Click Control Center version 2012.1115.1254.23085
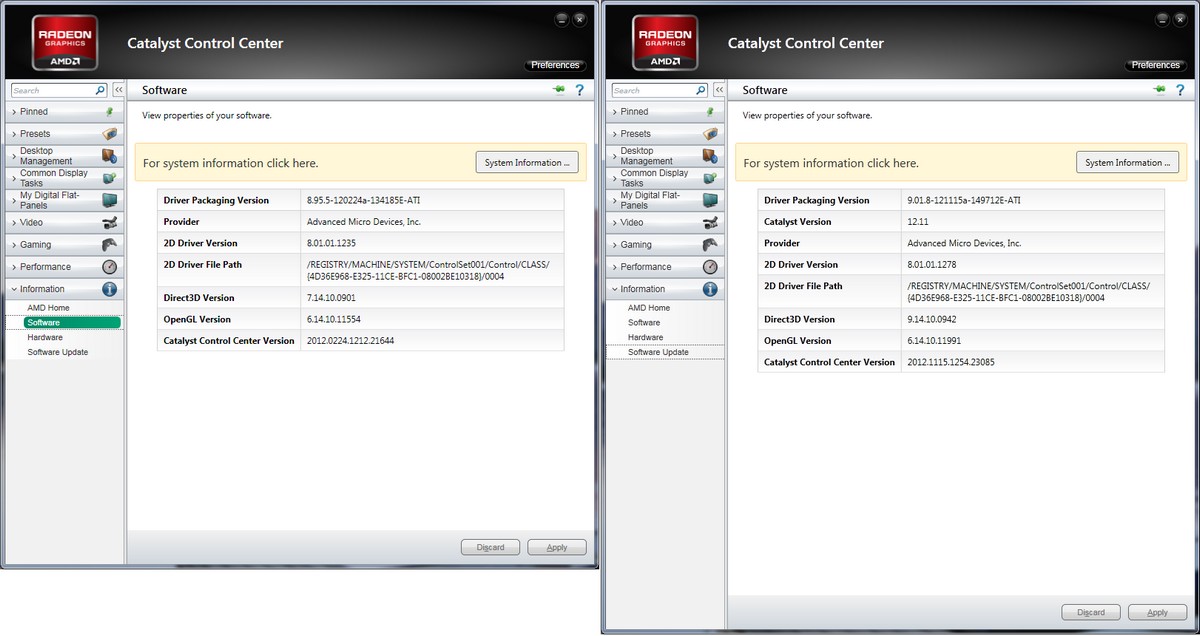Screen dimensions: 1200x636 [951, 362]
